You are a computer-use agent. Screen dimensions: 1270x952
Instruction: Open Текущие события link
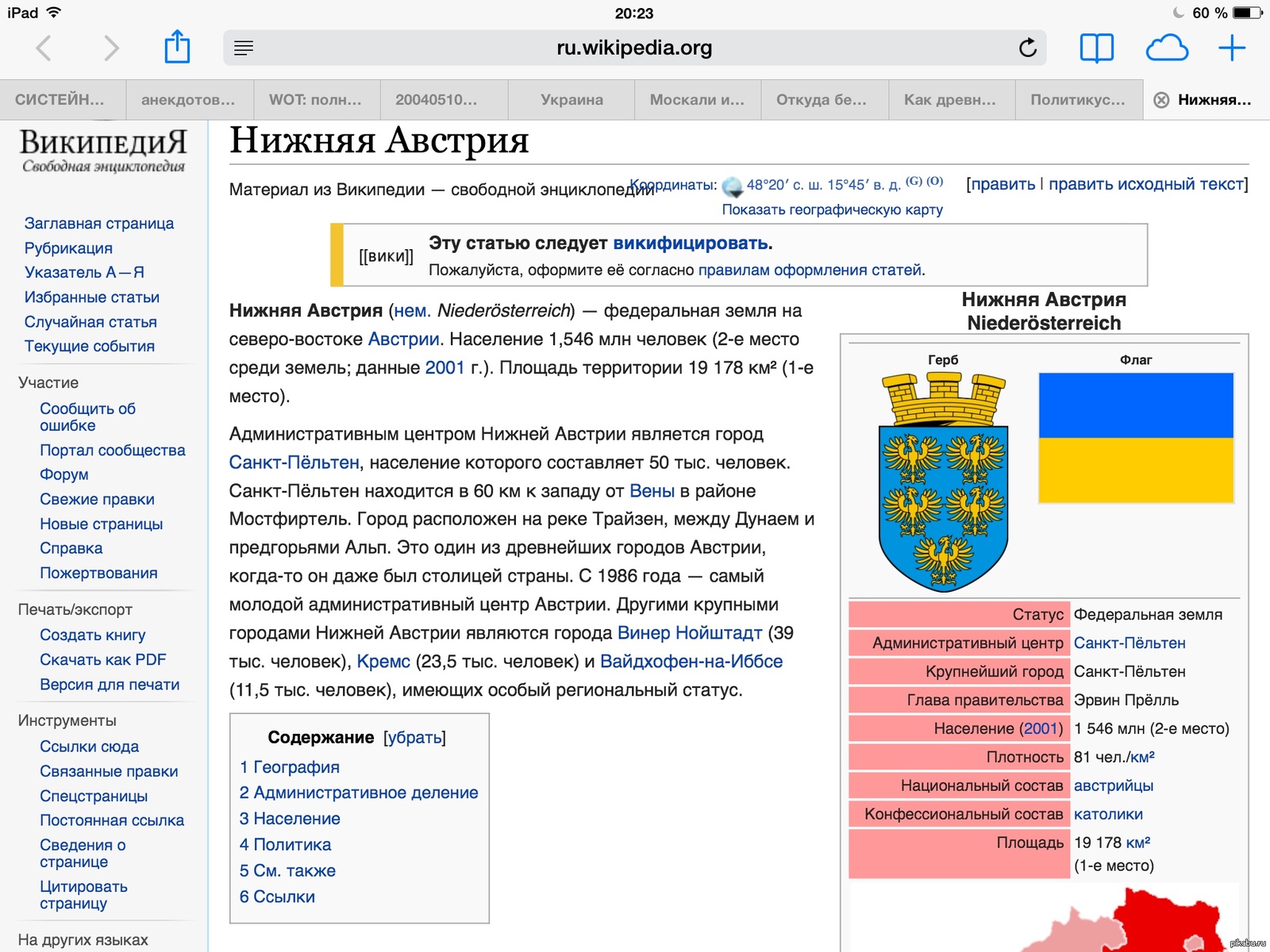90,347
